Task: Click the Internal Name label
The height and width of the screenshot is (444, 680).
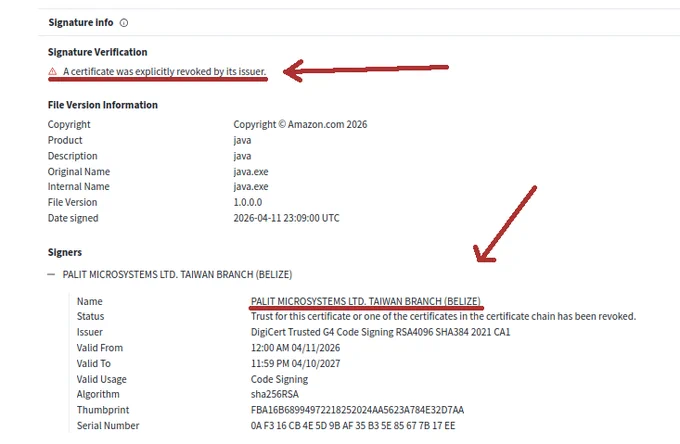Action: click(x=78, y=186)
